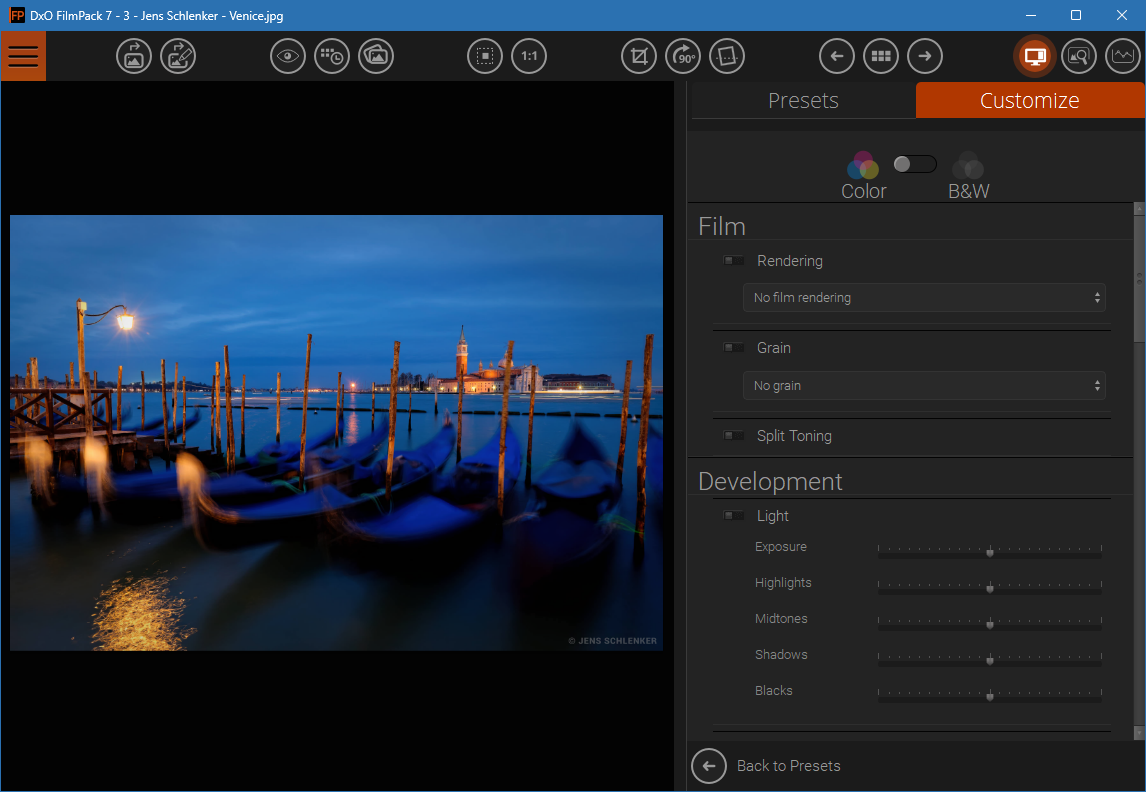
Task: Click the Split Toning label
Action: tap(794, 436)
